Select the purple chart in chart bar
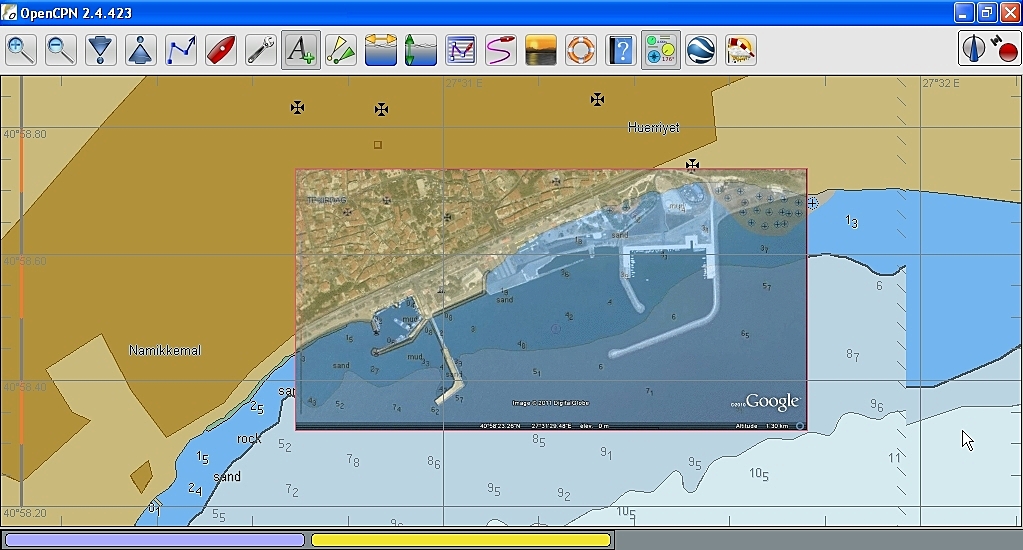Viewport: 1023px width, 550px height. click(x=155, y=540)
